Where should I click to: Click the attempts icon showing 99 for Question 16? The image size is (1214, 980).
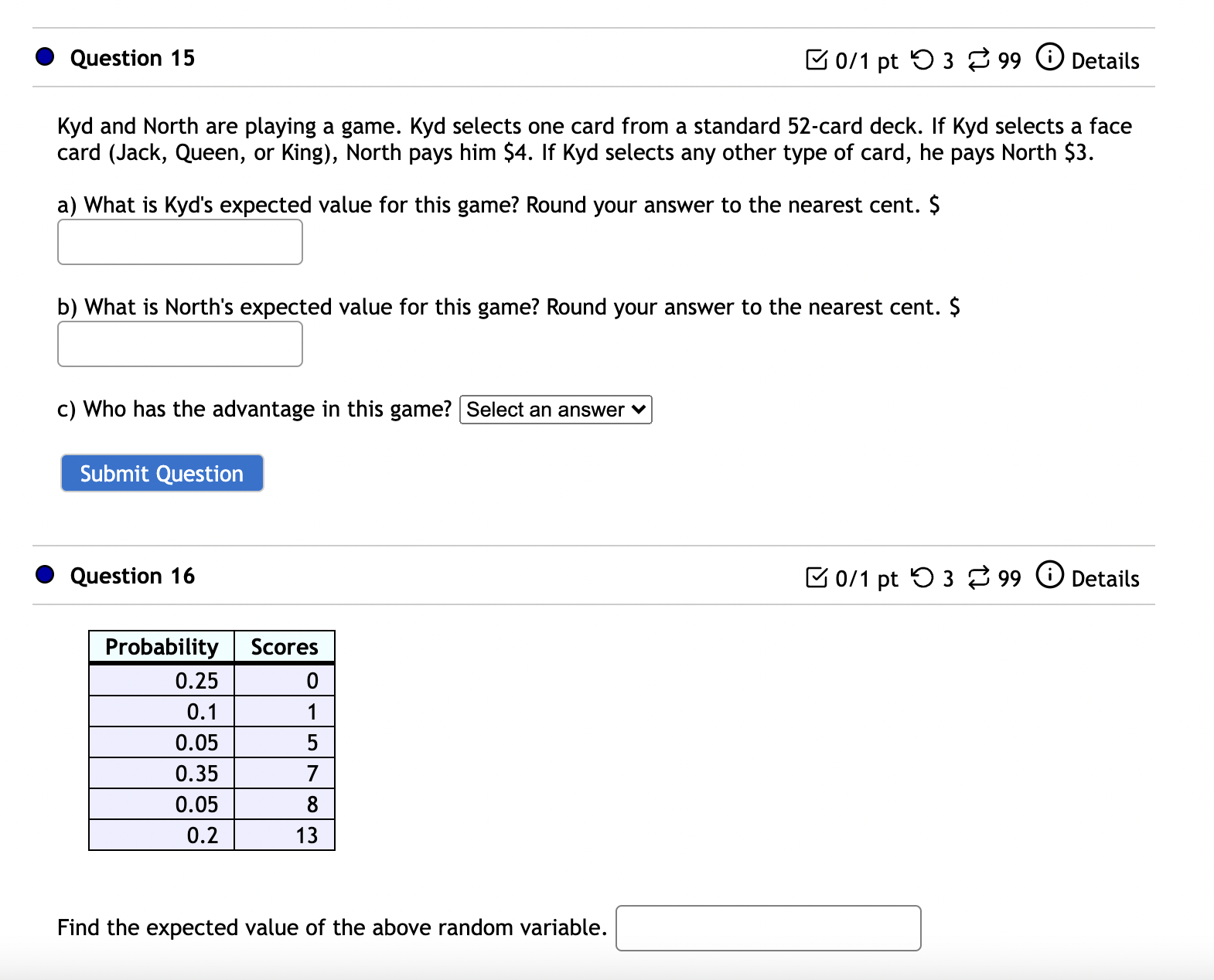pyautogui.click(x=978, y=577)
